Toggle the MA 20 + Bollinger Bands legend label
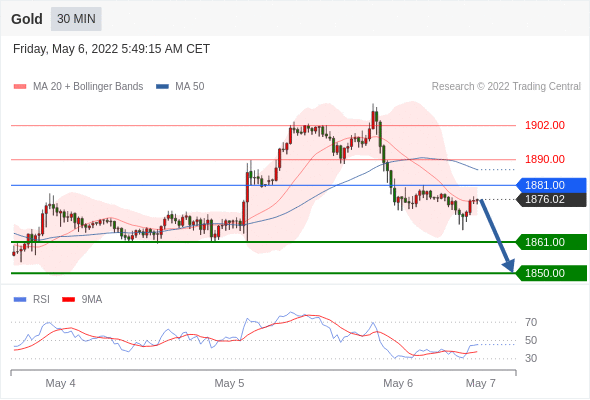This screenshot has width=590, height=400. point(88,87)
